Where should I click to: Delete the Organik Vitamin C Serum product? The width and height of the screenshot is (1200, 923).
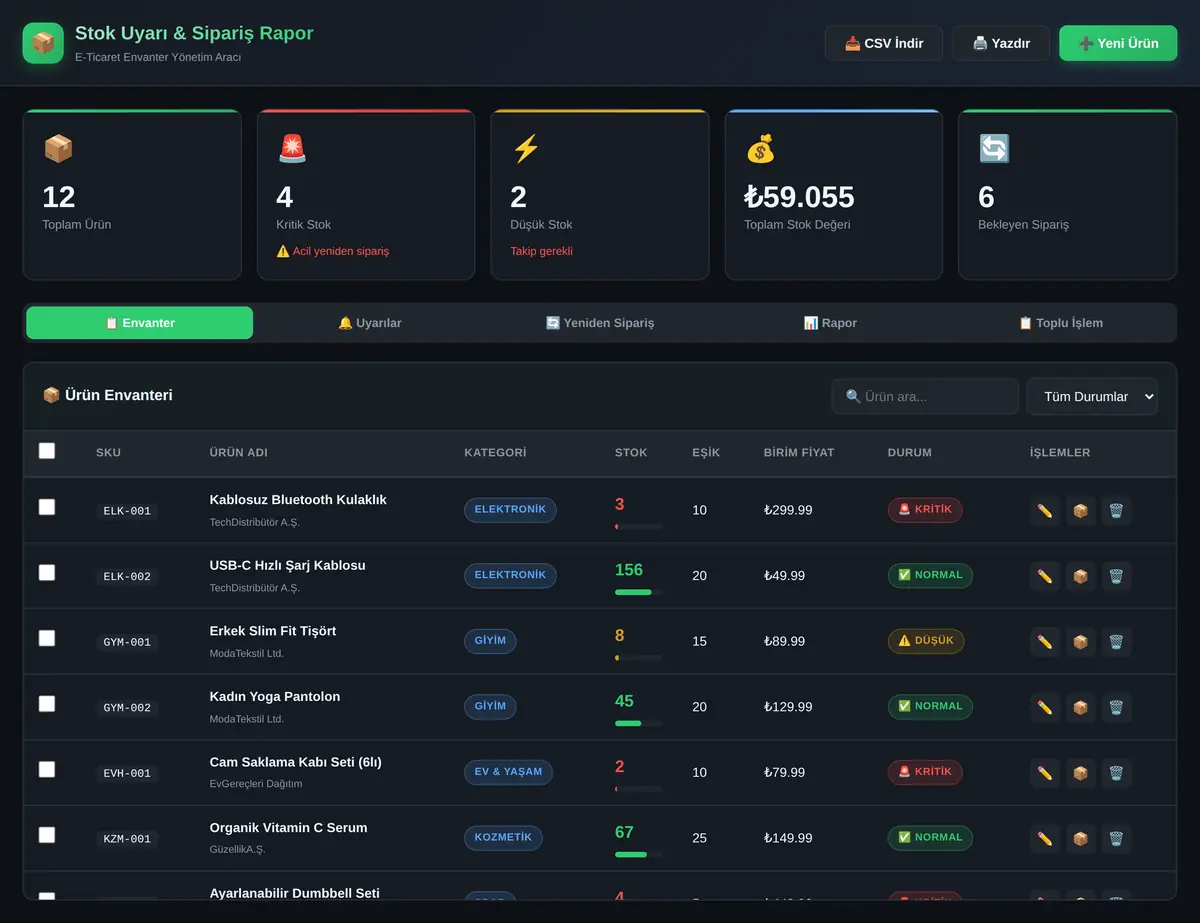[1117, 838]
